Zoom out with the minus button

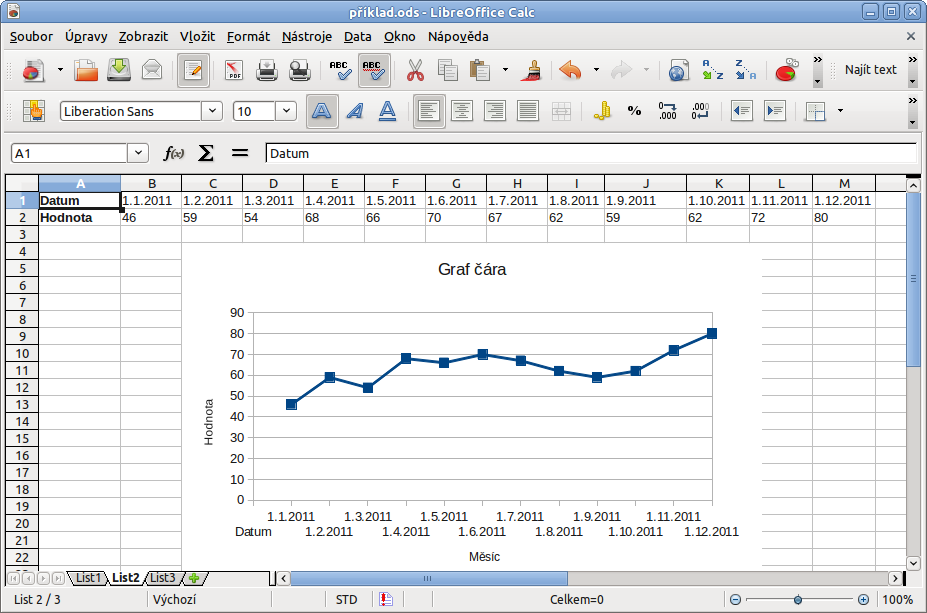[x=735, y=600]
